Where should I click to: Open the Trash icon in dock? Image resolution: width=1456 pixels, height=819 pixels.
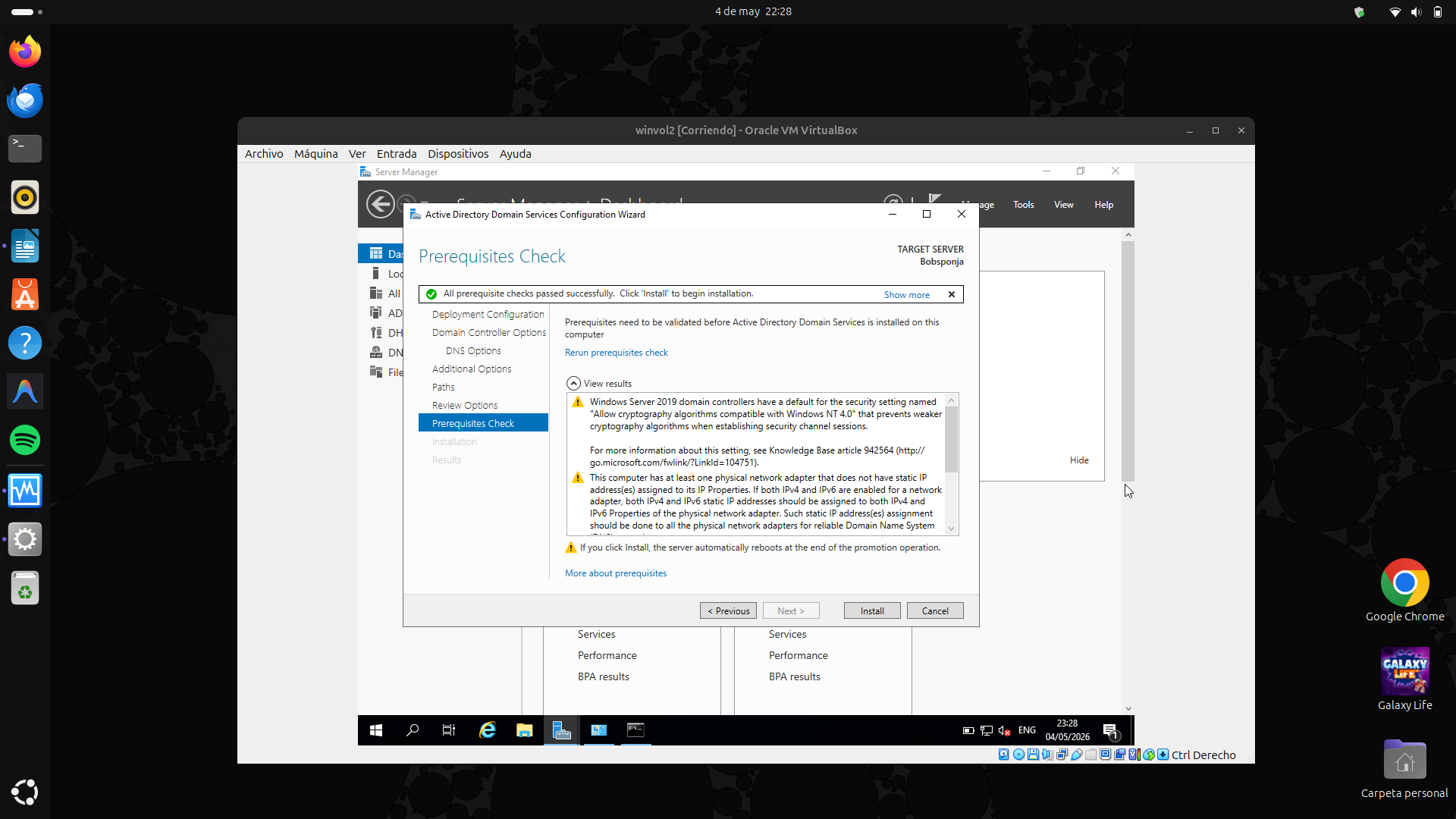[x=25, y=588]
